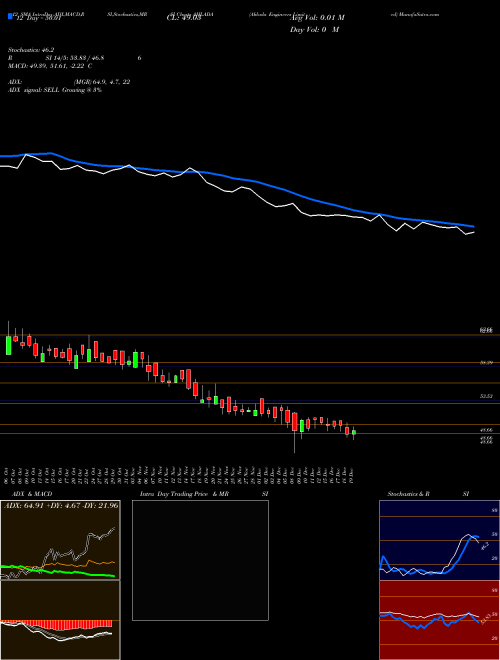The height and width of the screenshot is (660, 500).
Task: Click the last green candlestick on the right
Action: [x=354, y=432]
